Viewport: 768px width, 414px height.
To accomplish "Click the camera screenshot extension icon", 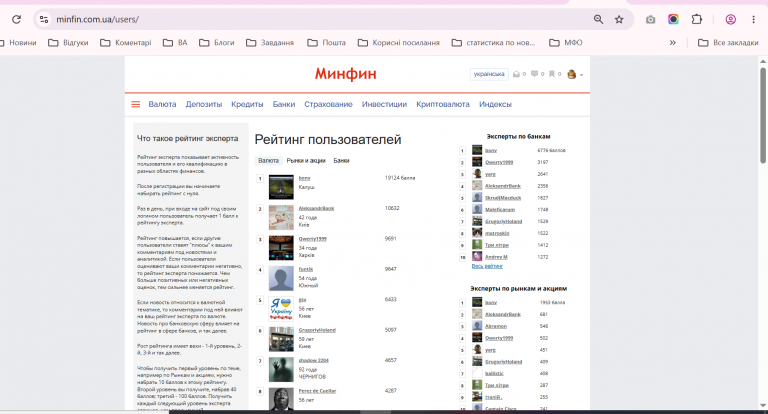I will coord(650,19).
